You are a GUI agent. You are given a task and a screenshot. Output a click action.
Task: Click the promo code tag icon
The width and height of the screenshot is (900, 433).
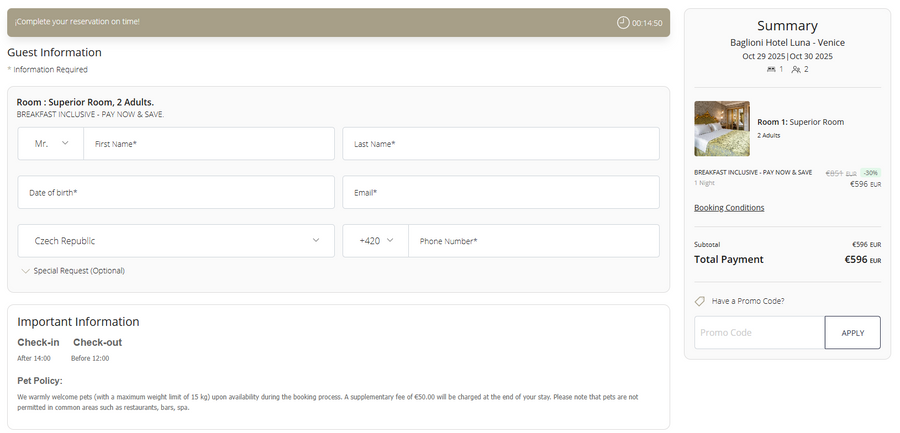coord(700,301)
